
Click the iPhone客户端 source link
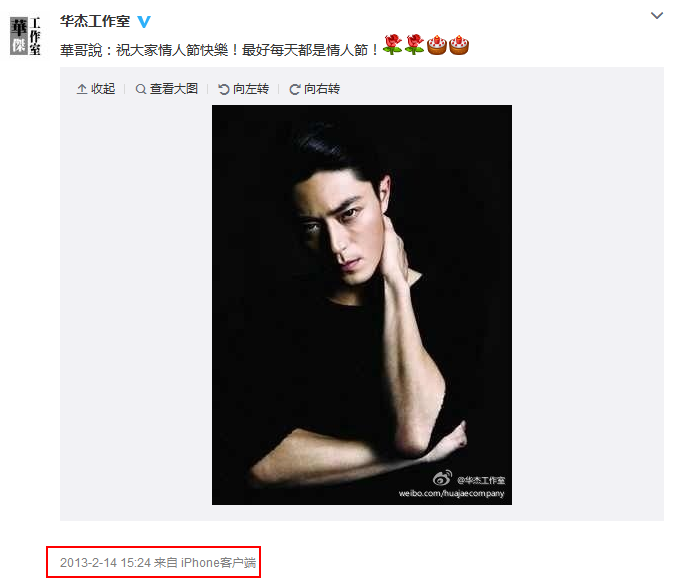218,563
